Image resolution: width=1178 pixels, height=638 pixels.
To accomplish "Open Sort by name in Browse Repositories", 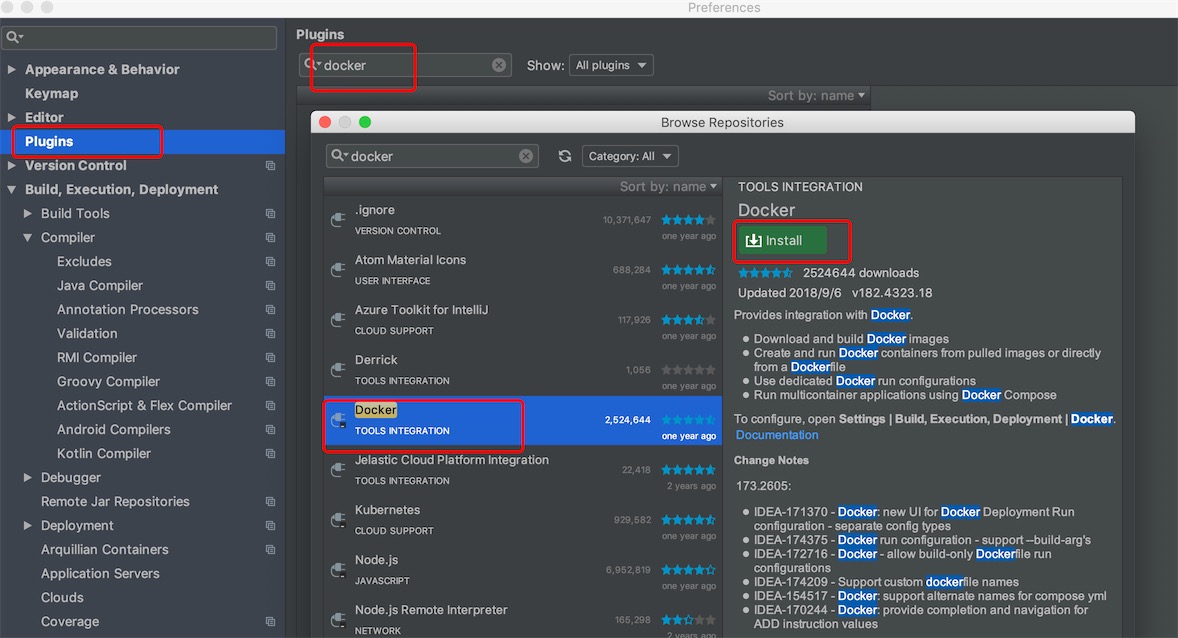I will point(668,186).
